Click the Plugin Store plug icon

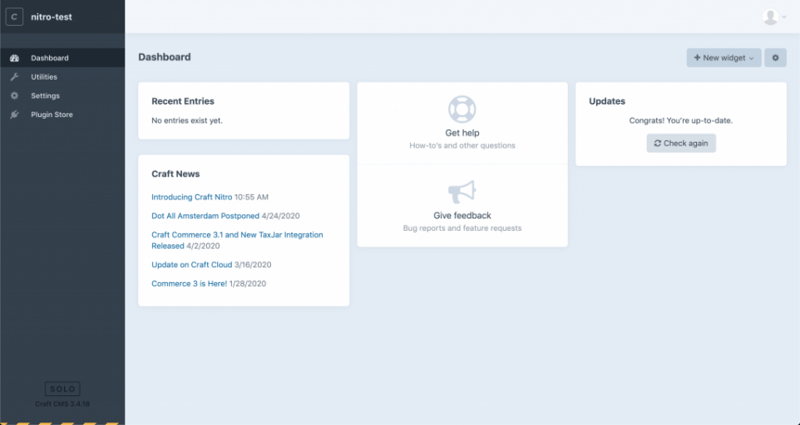pos(14,115)
